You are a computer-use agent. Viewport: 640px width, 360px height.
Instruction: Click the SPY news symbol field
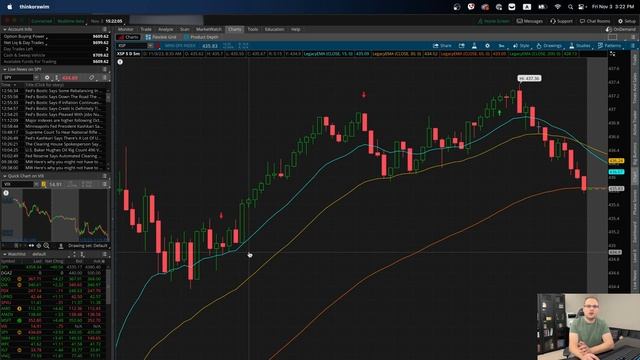click(17, 78)
